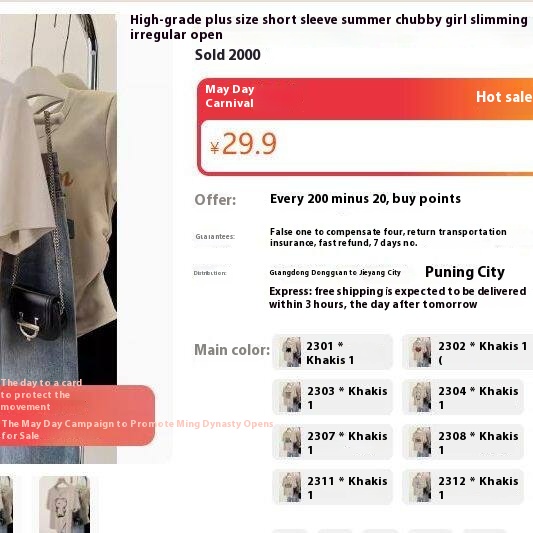Select the 2308 * Khakis 1 swatch

[x=463, y=442]
